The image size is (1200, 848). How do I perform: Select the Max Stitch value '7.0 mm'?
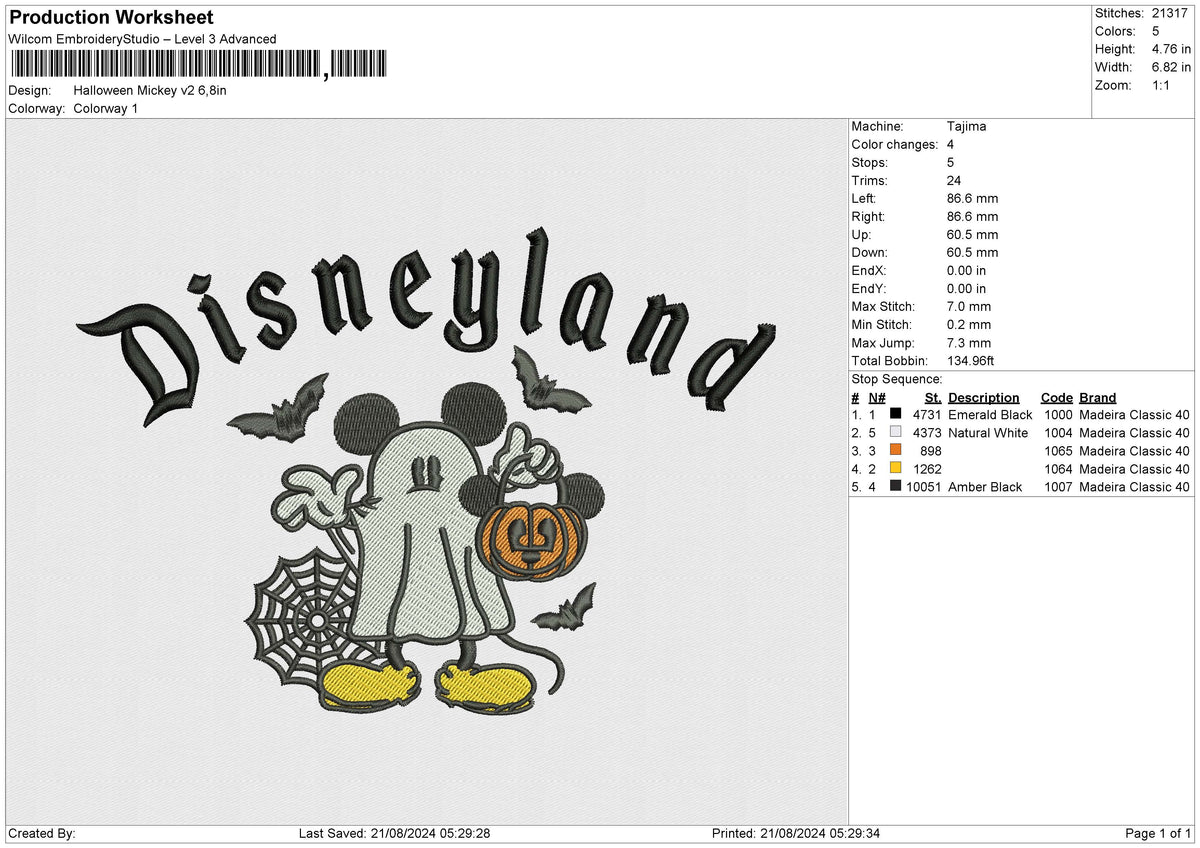(968, 307)
